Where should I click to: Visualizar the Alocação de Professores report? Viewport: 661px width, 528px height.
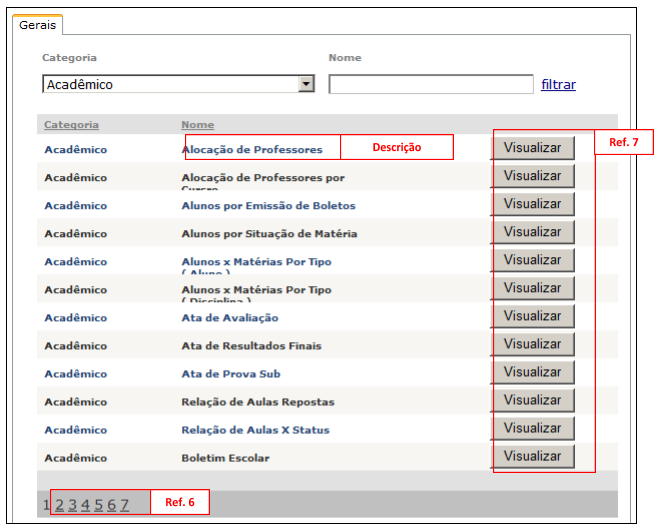(533, 148)
